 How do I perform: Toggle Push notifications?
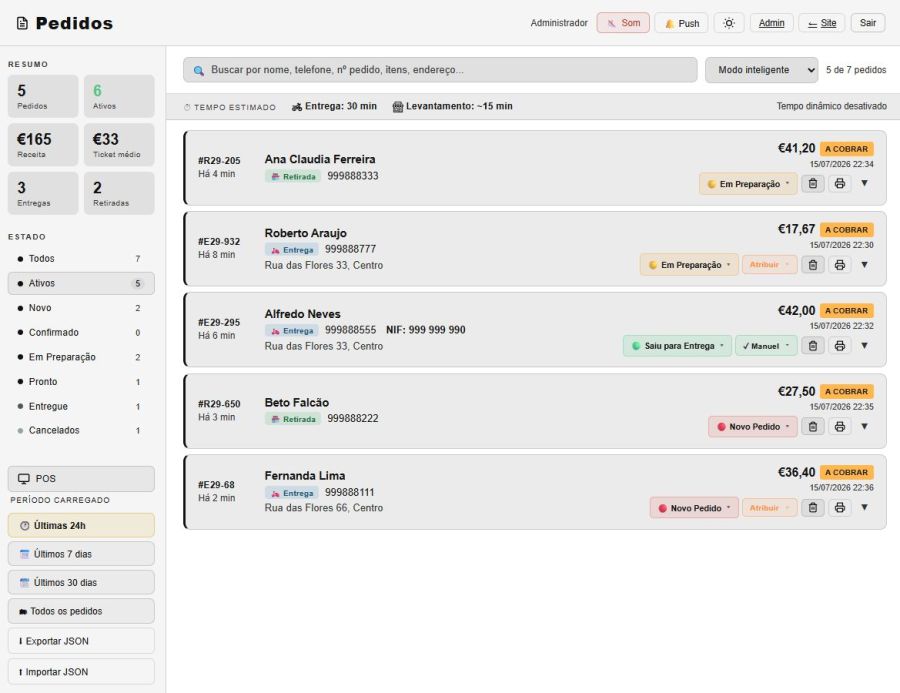pyautogui.click(x=681, y=23)
